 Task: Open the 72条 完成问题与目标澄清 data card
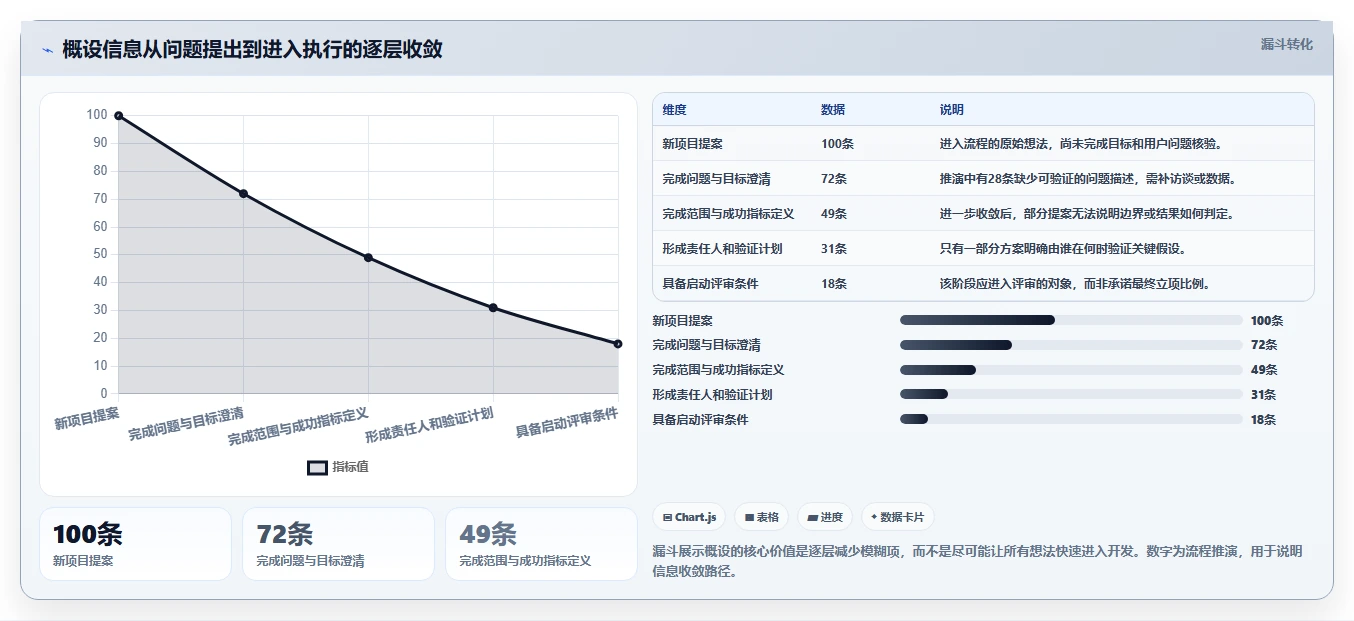point(338,544)
